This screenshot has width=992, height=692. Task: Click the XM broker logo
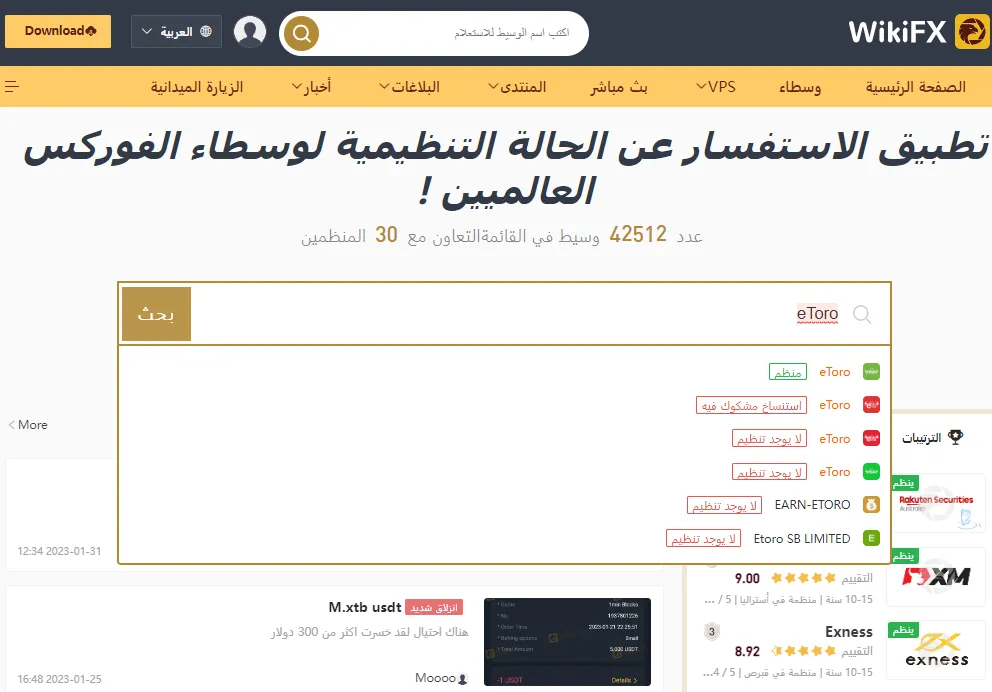click(x=936, y=577)
